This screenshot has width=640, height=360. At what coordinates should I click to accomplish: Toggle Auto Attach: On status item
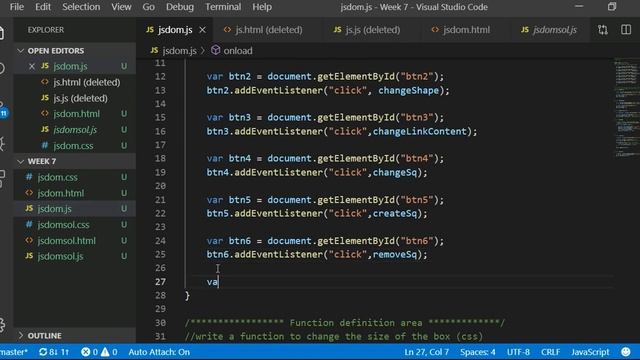(x=159, y=352)
